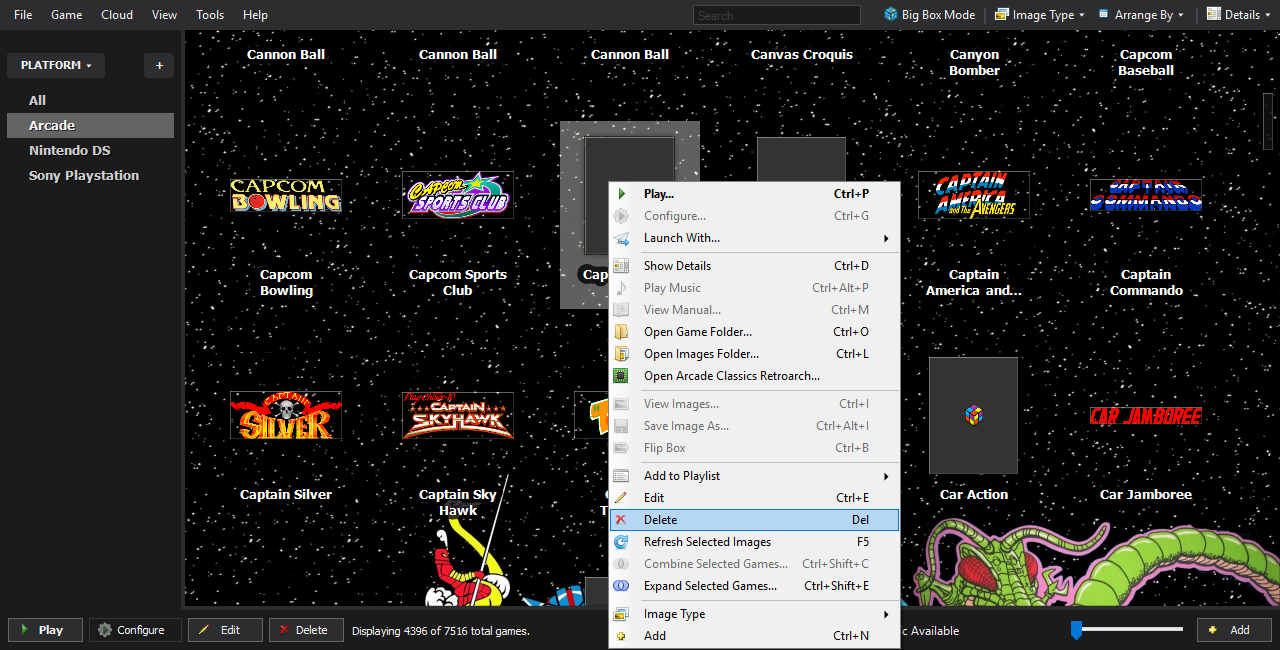This screenshot has height=650, width=1280.
Task: Click the Play button in the bottom bar
Action: tap(44, 630)
